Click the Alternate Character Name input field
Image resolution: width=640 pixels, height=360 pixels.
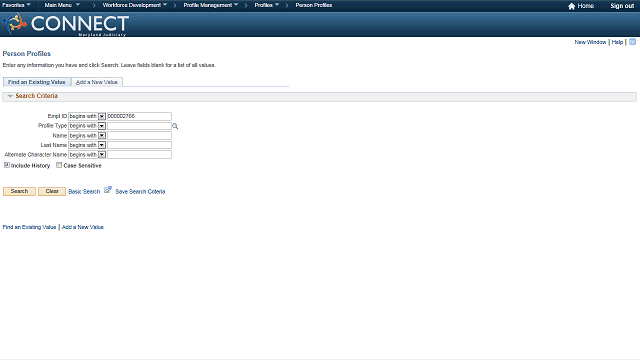pyautogui.click(x=139, y=155)
